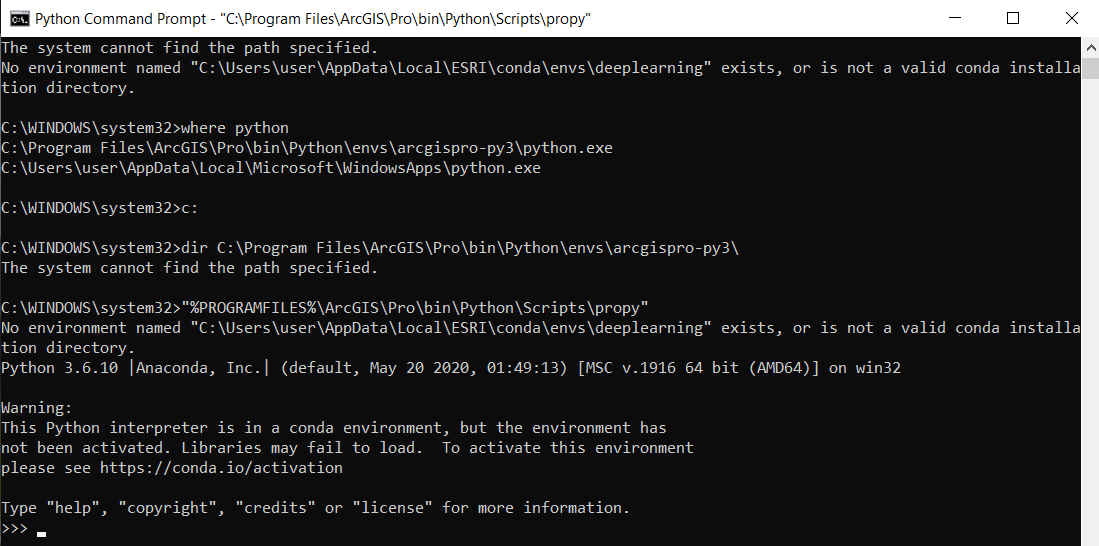Screen dimensions: 1099x546
Task: Close the Python Command Prompt window
Action: pyautogui.click(x=1070, y=18)
